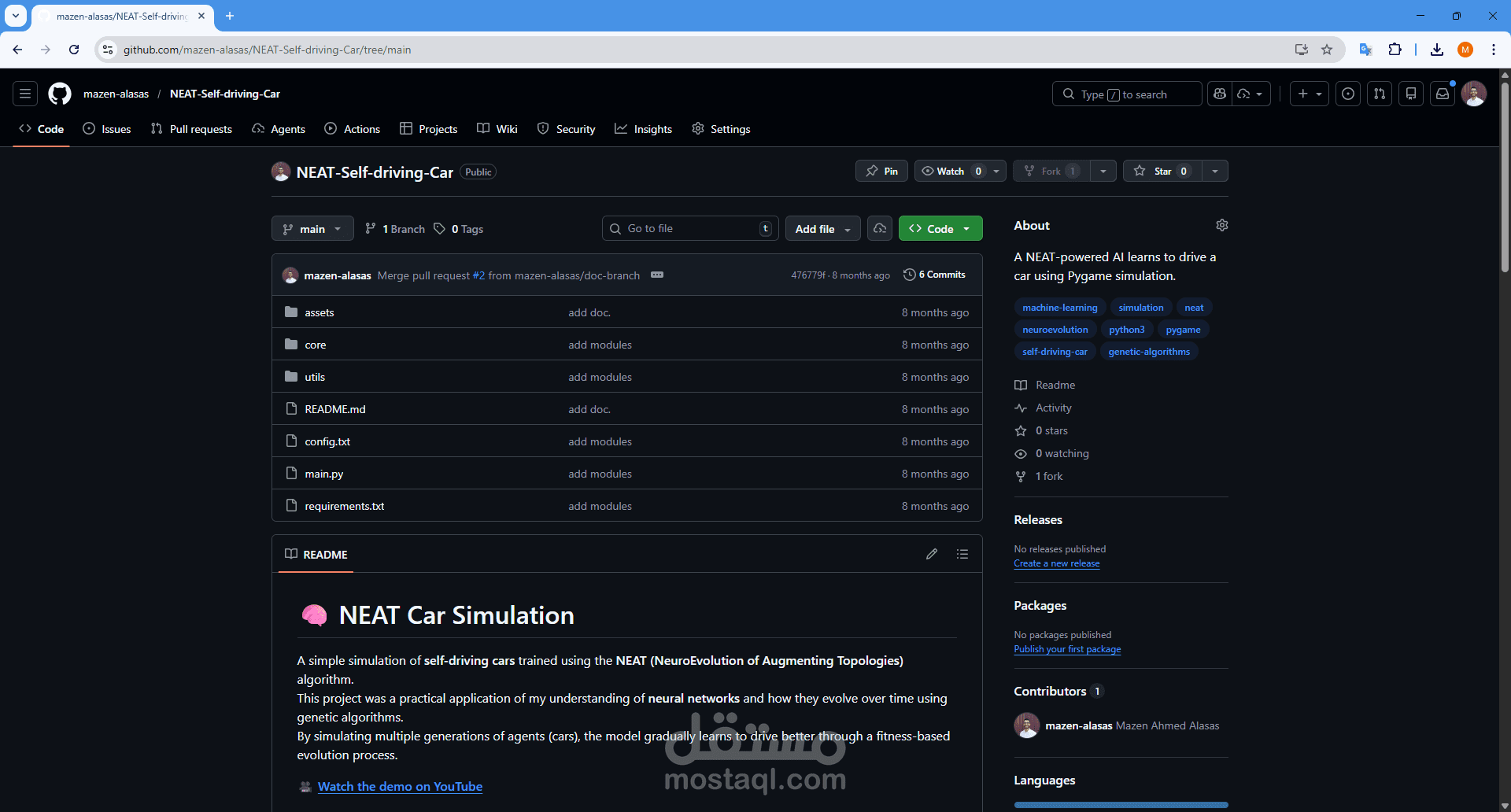Open the repositories icon in top header
1511x812 pixels.
[x=1411, y=94]
